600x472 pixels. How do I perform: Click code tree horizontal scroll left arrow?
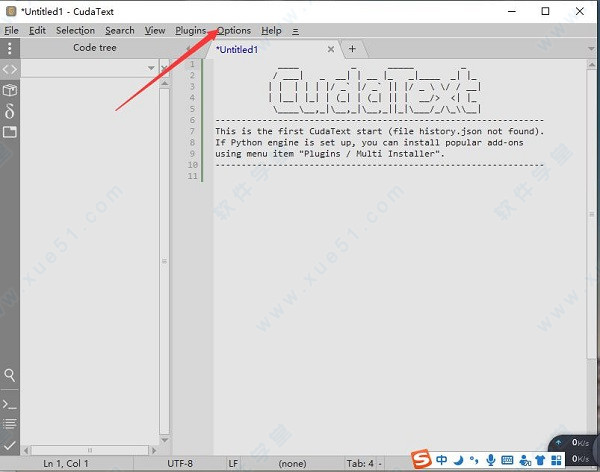pyautogui.click(x=26, y=451)
